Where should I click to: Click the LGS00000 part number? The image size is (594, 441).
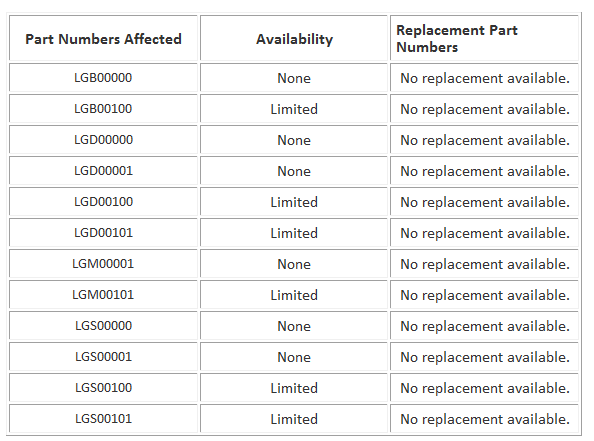point(103,326)
